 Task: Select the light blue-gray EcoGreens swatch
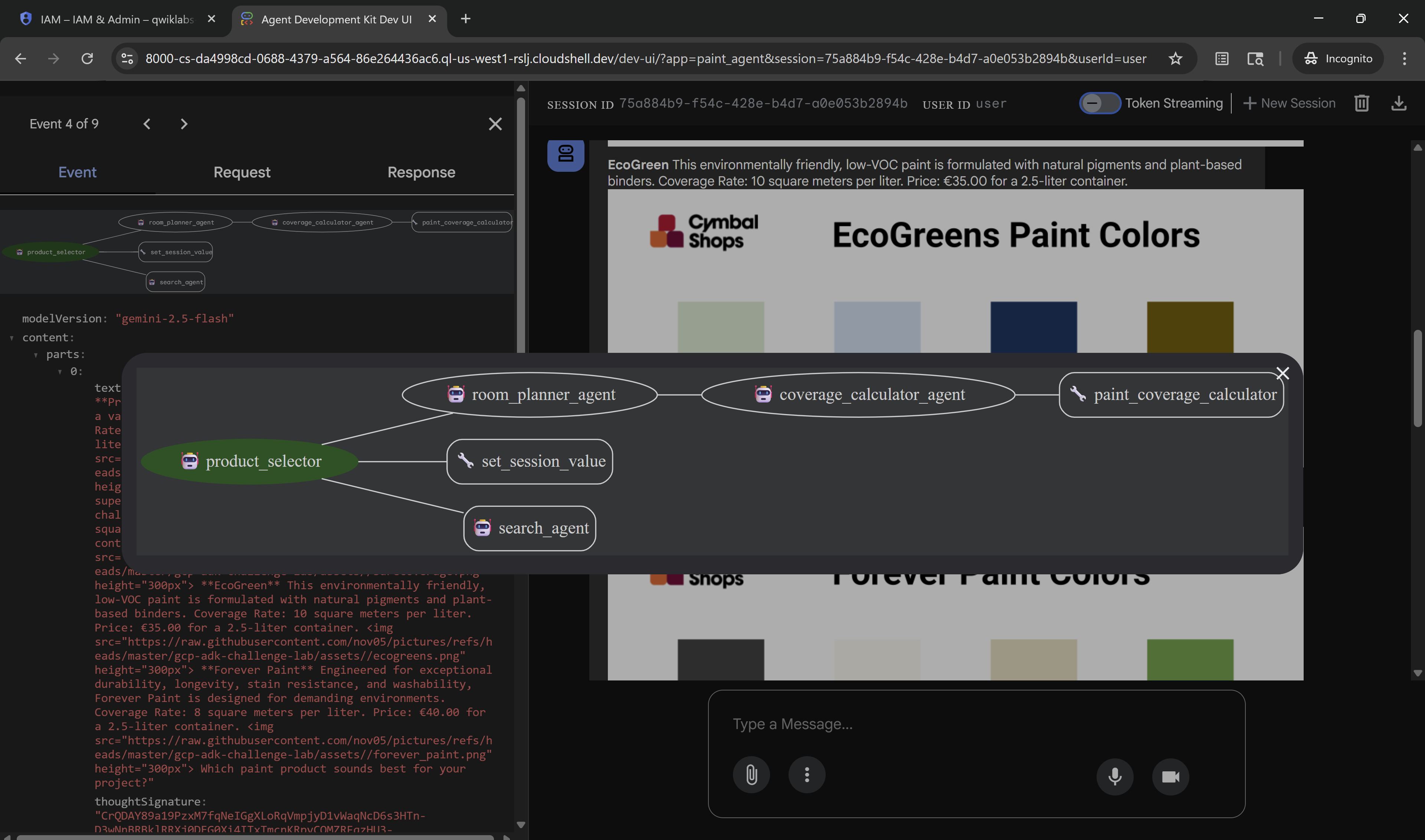click(877, 327)
